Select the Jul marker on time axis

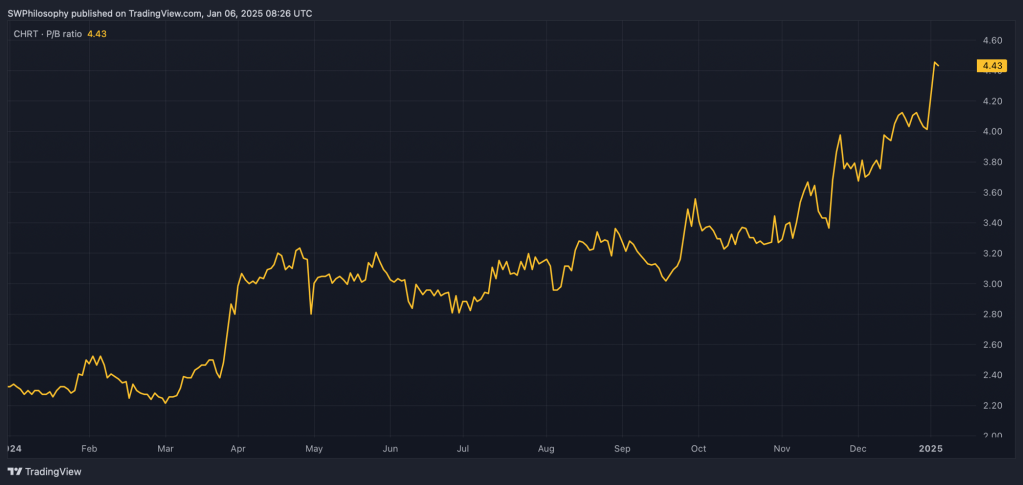[x=463, y=449]
